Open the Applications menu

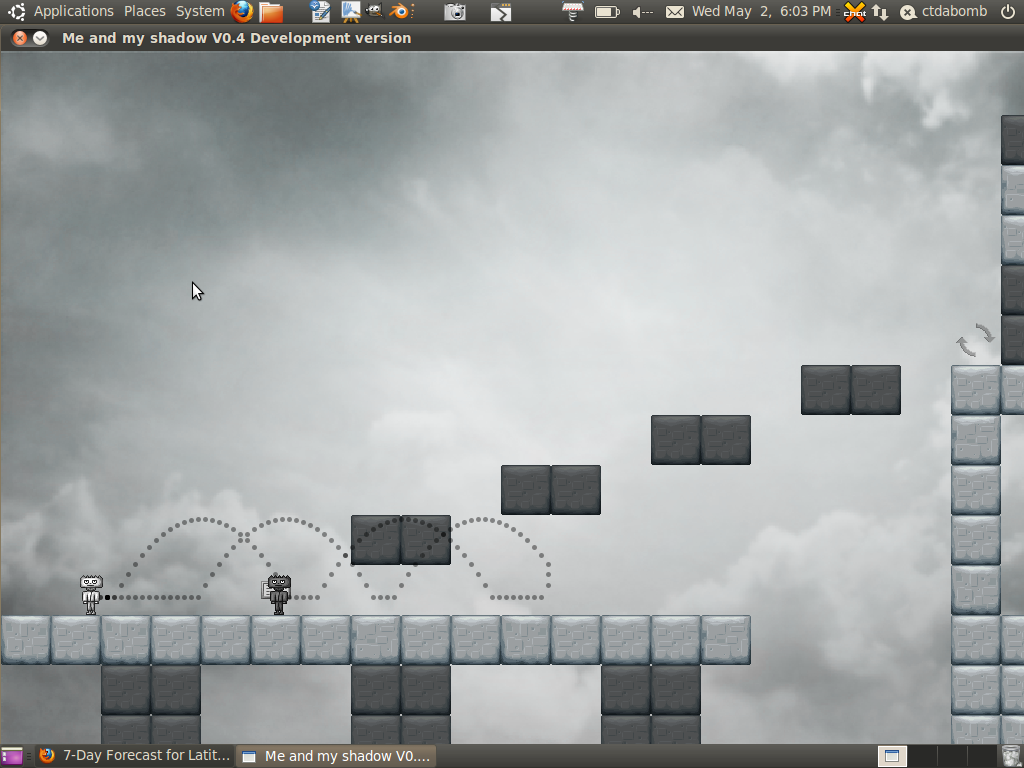pyautogui.click(x=73, y=12)
